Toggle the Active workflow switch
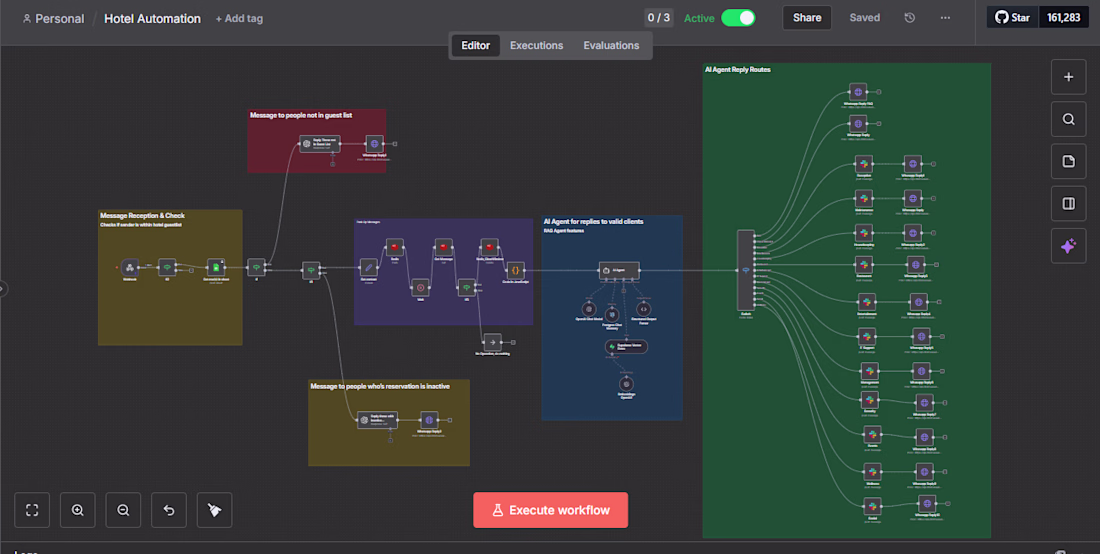 tap(738, 18)
